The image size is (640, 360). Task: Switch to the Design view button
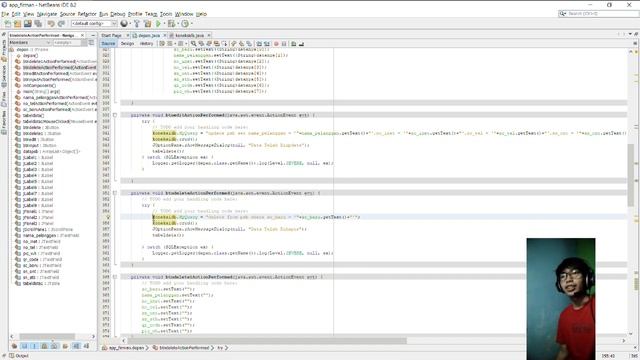(127, 43)
